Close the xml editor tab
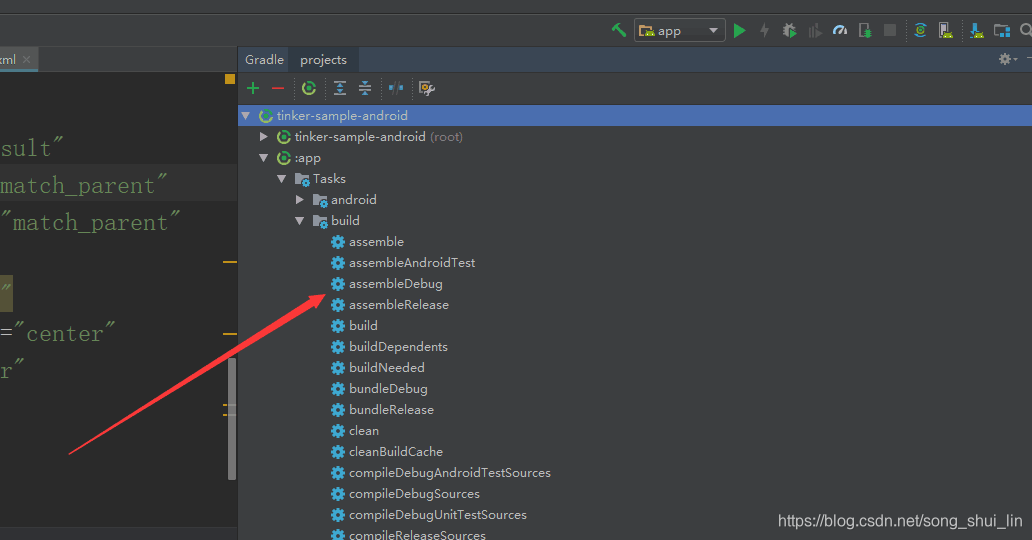1032x540 pixels. (x=26, y=59)
